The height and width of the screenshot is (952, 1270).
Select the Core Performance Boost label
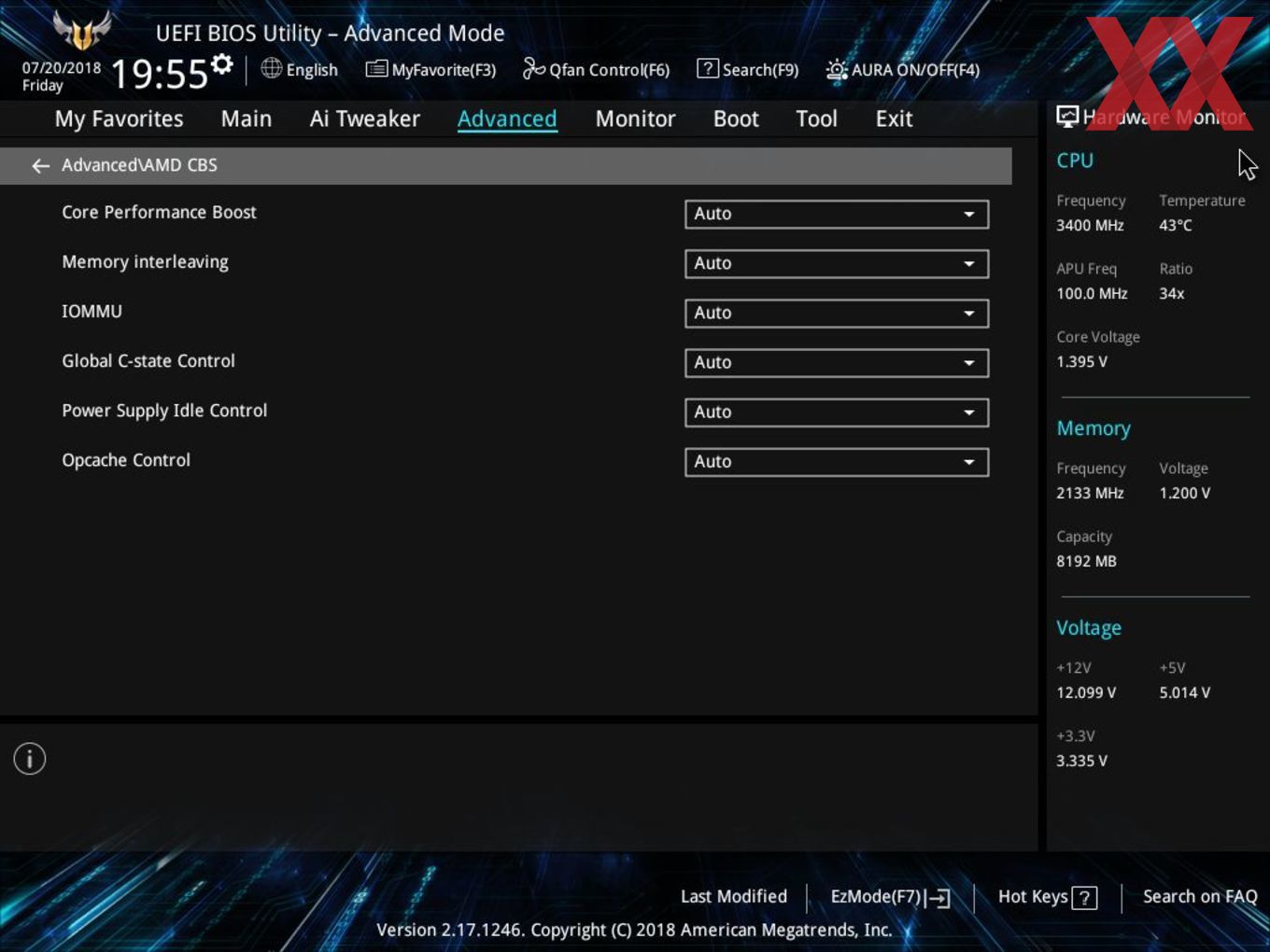pos(159,212)
